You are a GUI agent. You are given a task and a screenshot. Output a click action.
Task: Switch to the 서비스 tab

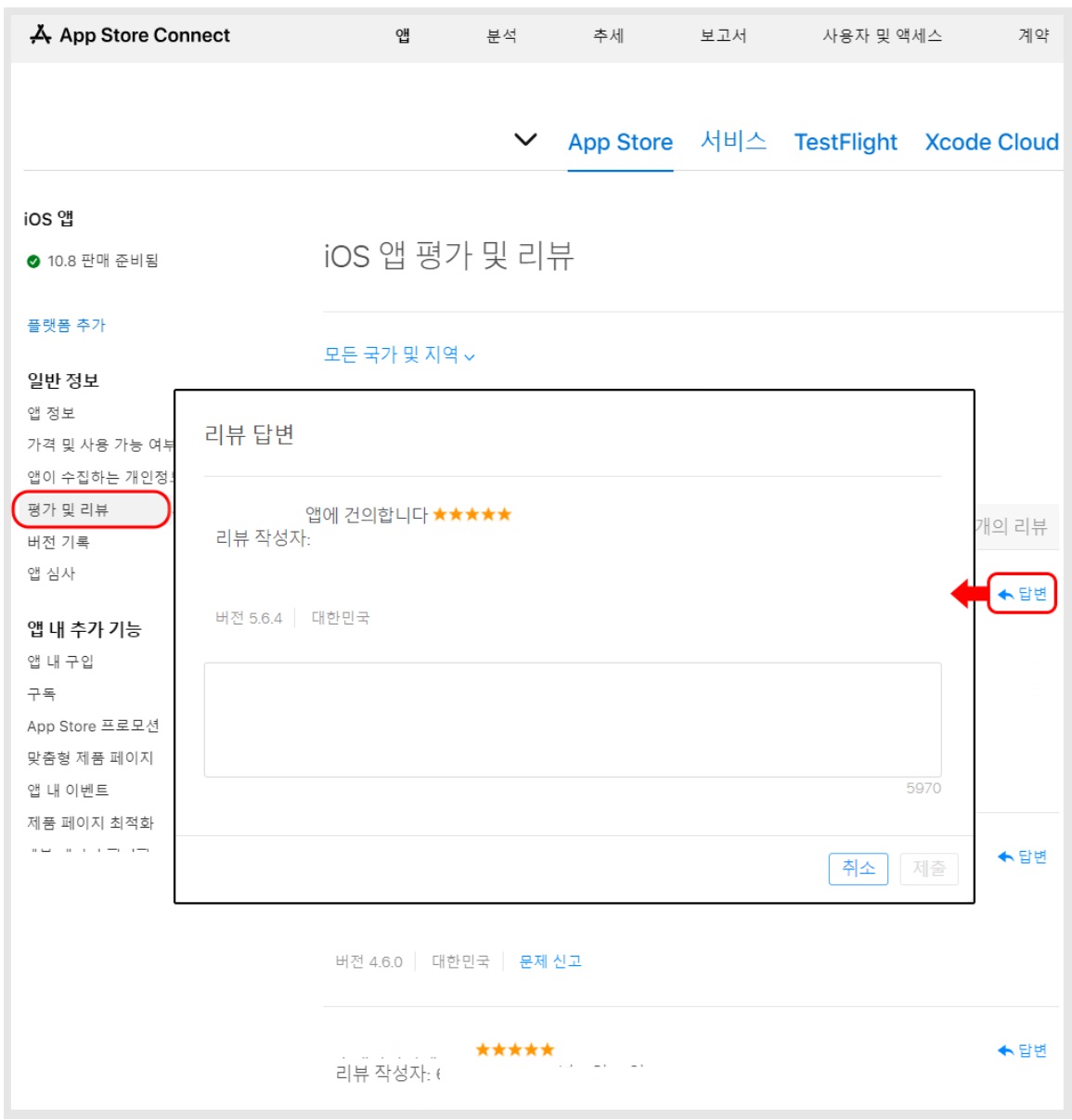point(733,141)
